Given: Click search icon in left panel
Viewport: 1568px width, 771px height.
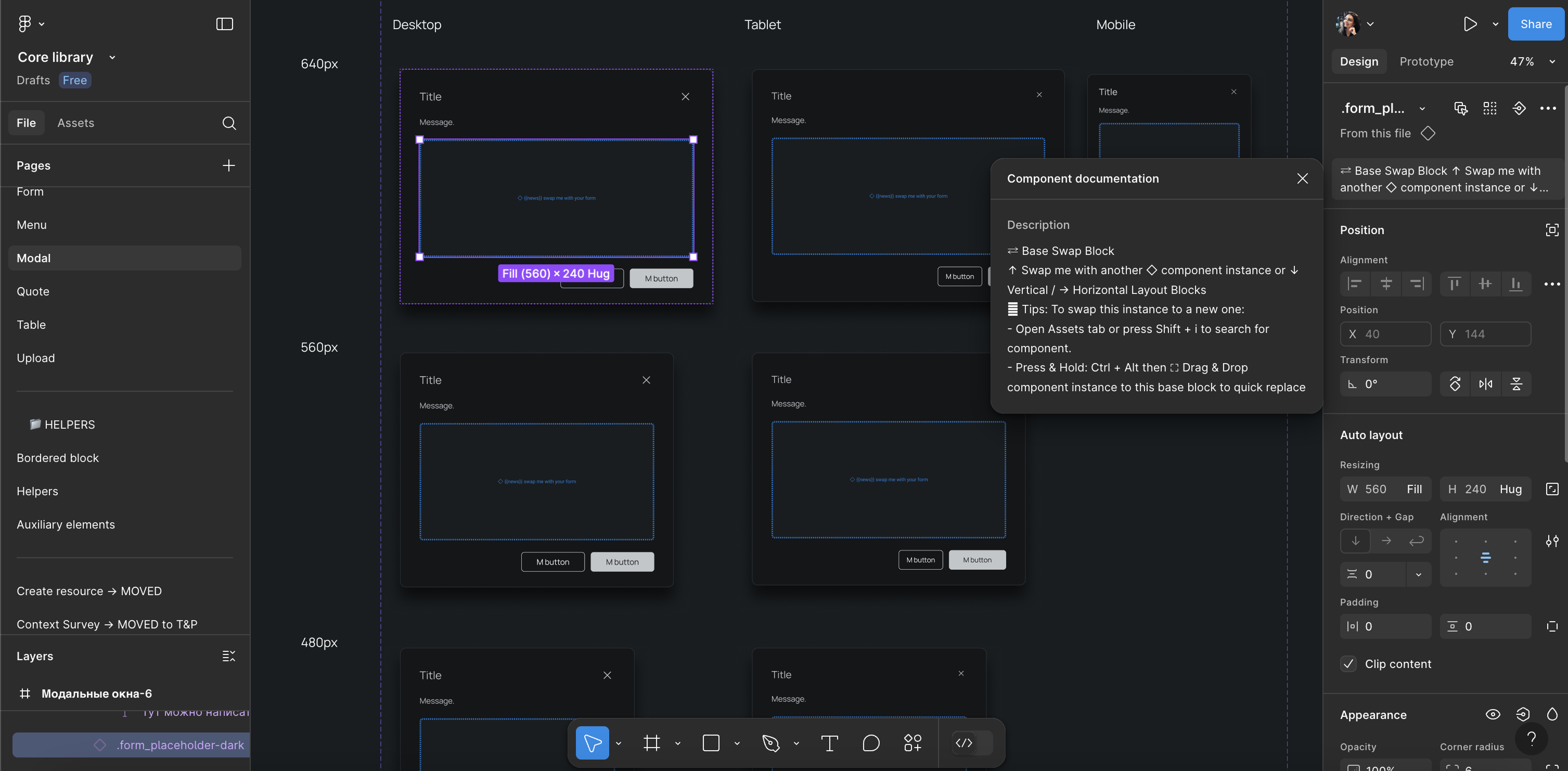Looking at the screenshot, I should (229, 123).
